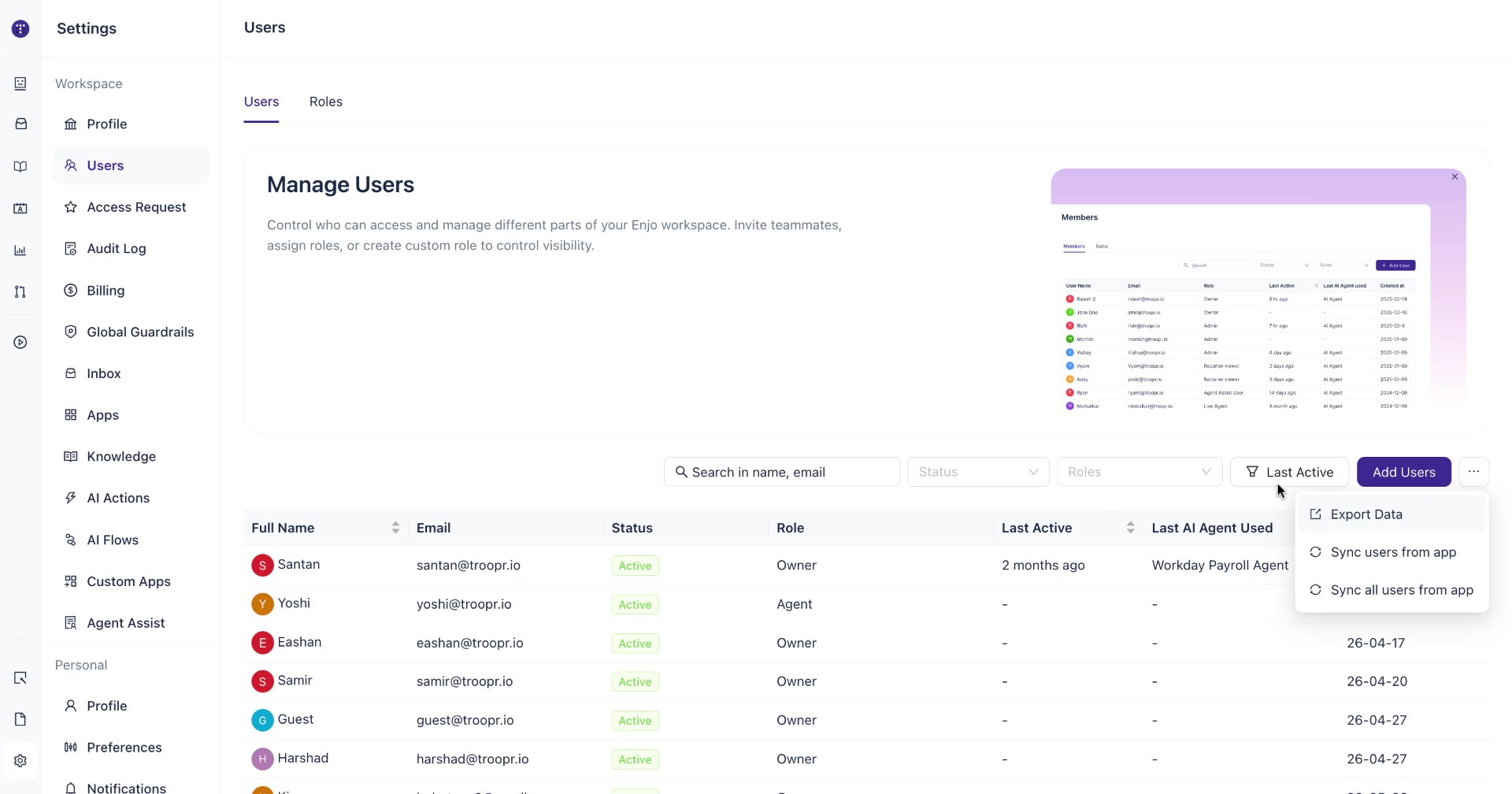
Task: Open Knowledge in settings sidebar
Action: pos(131,457)
